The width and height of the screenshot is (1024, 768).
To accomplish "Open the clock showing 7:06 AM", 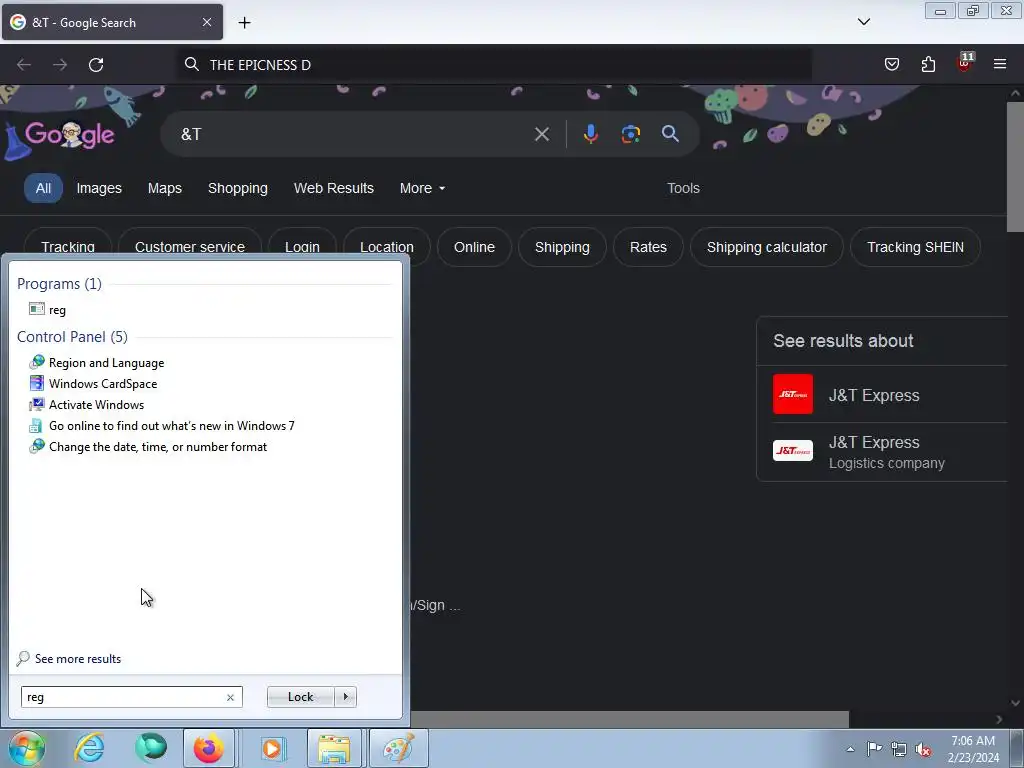I will (x=973, y=749).
